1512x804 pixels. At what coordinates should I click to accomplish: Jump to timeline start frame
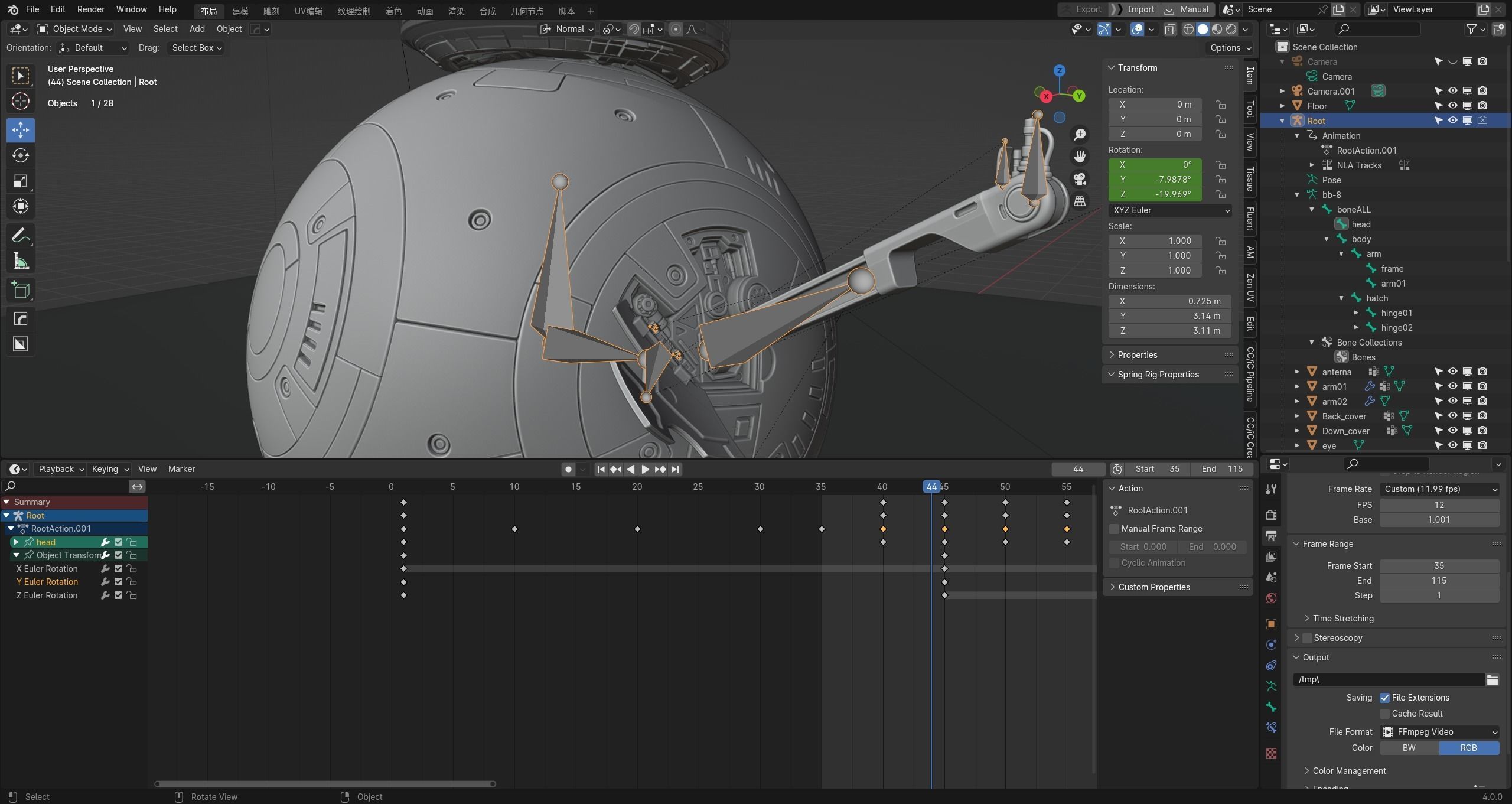(601, 469)
